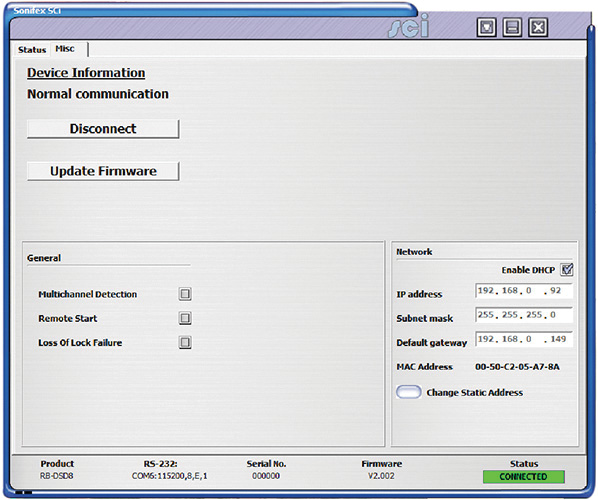This screenshot has width=598, height=500.
Task: Click the General section label
Action: 44,258
